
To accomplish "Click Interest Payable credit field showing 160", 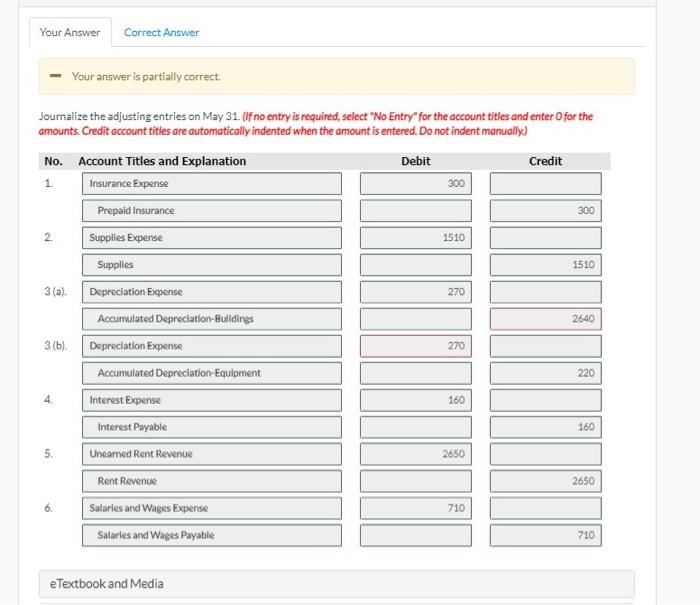I will coord(546,427).
